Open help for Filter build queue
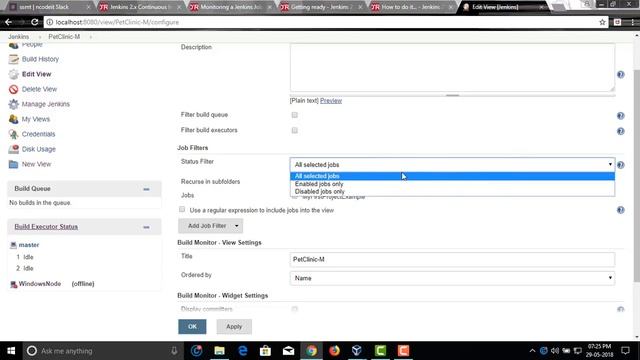The height and width of the screenshot is (360, 640). [x=620, y=116]
